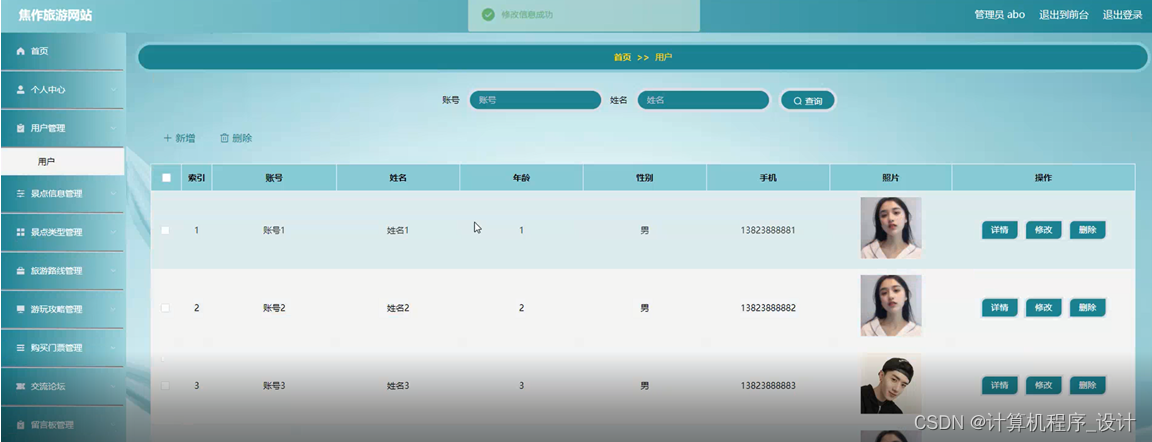Expand the 交流论坛 menu arrow
Image resolution: width=1152 pixels, height=442 pixels.
(113, 386)
